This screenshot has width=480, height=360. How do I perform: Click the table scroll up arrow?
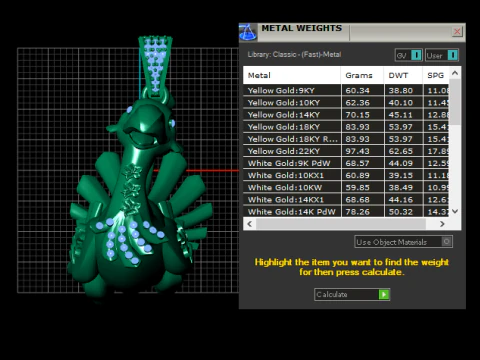click(x=455, y=73)
